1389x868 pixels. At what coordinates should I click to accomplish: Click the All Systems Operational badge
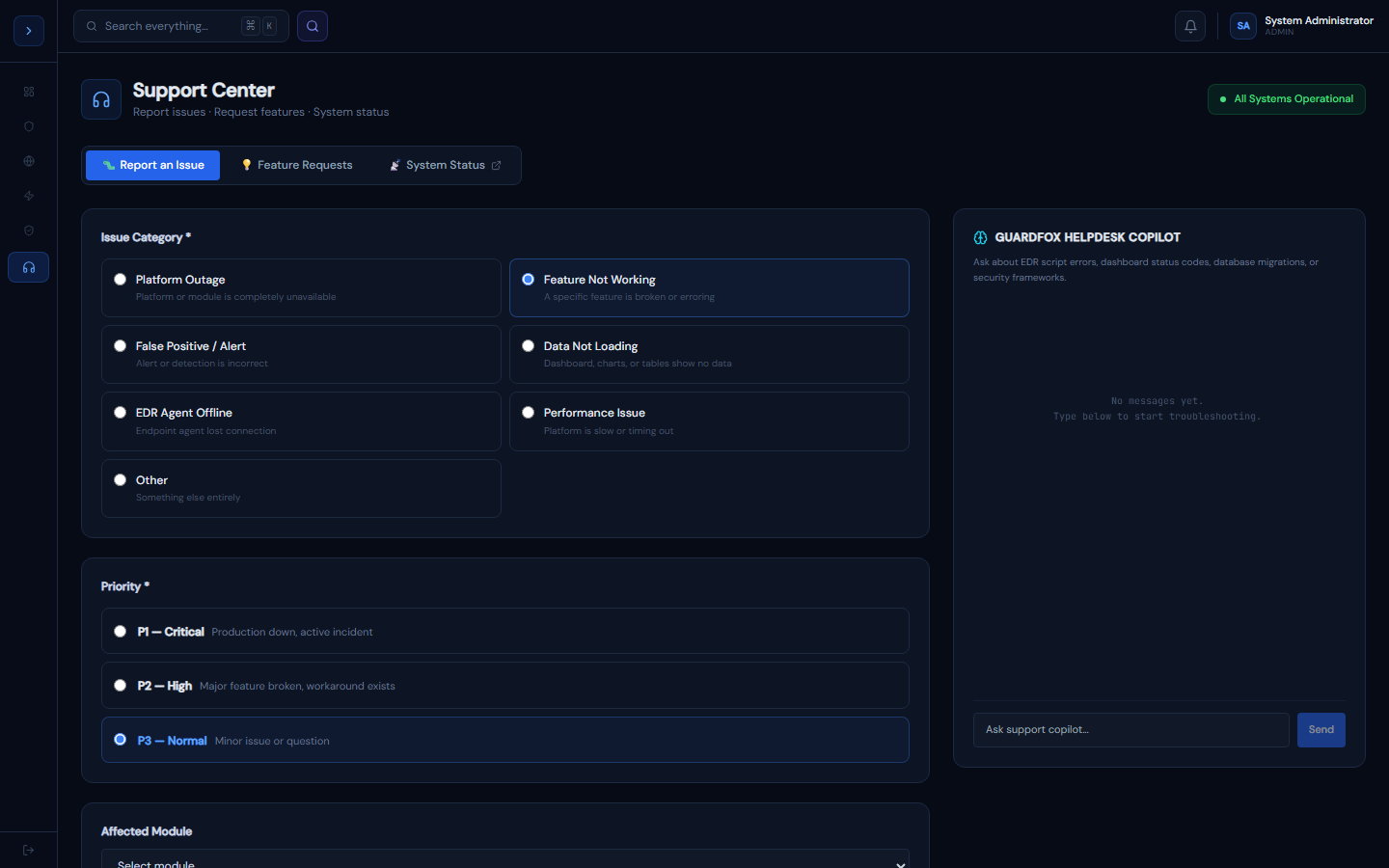coord(1287,99)
